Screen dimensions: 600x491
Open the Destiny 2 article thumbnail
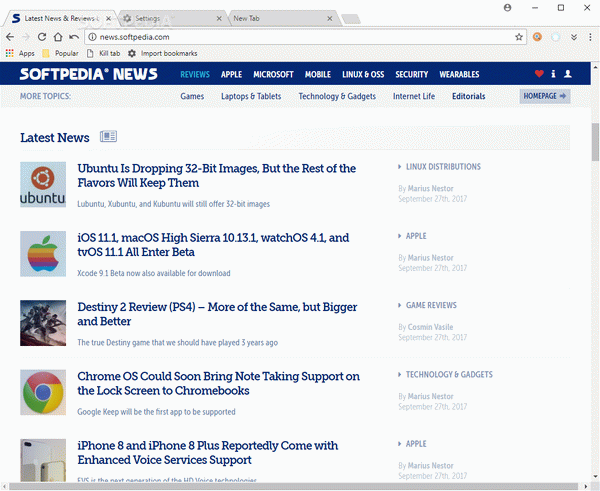(43, 323)
